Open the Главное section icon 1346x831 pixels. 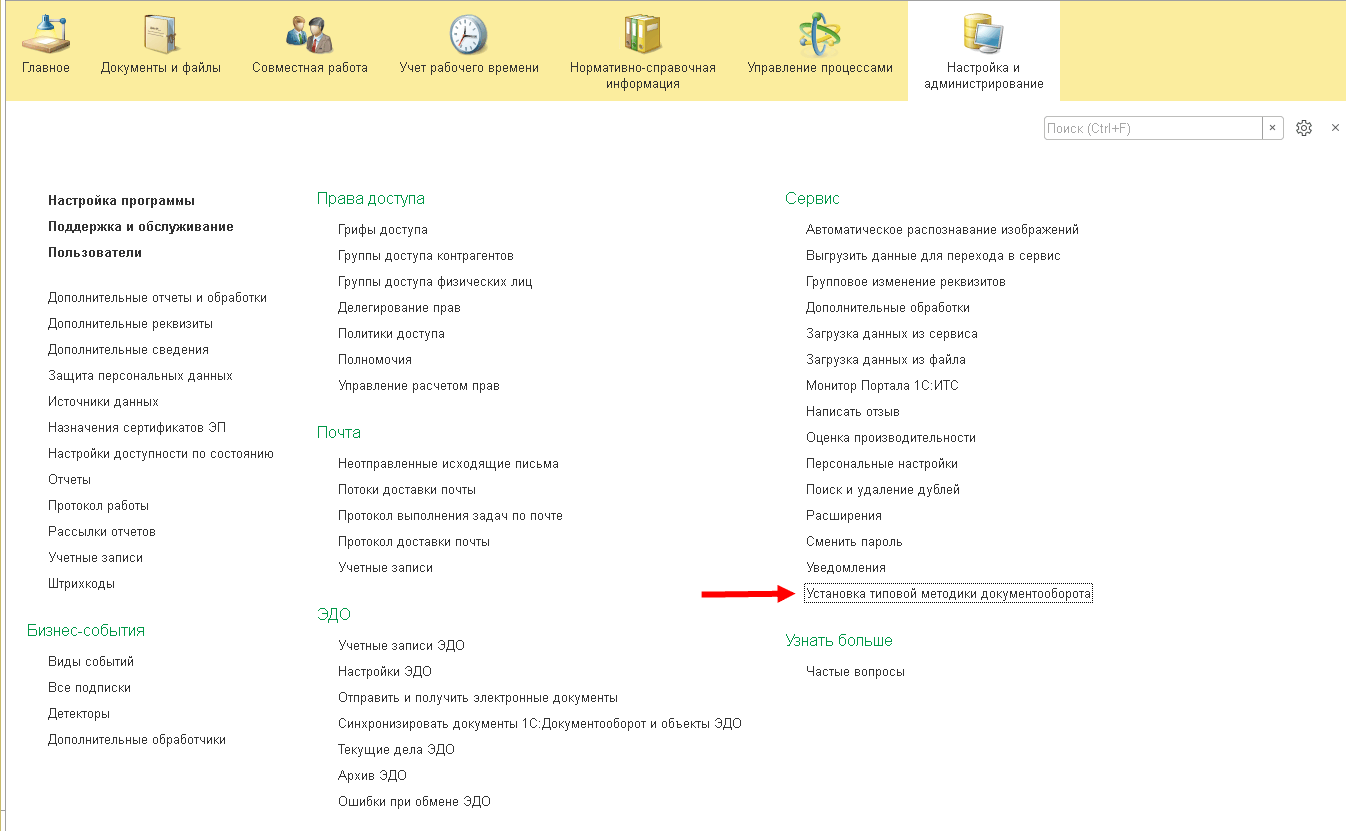(45, 35)
